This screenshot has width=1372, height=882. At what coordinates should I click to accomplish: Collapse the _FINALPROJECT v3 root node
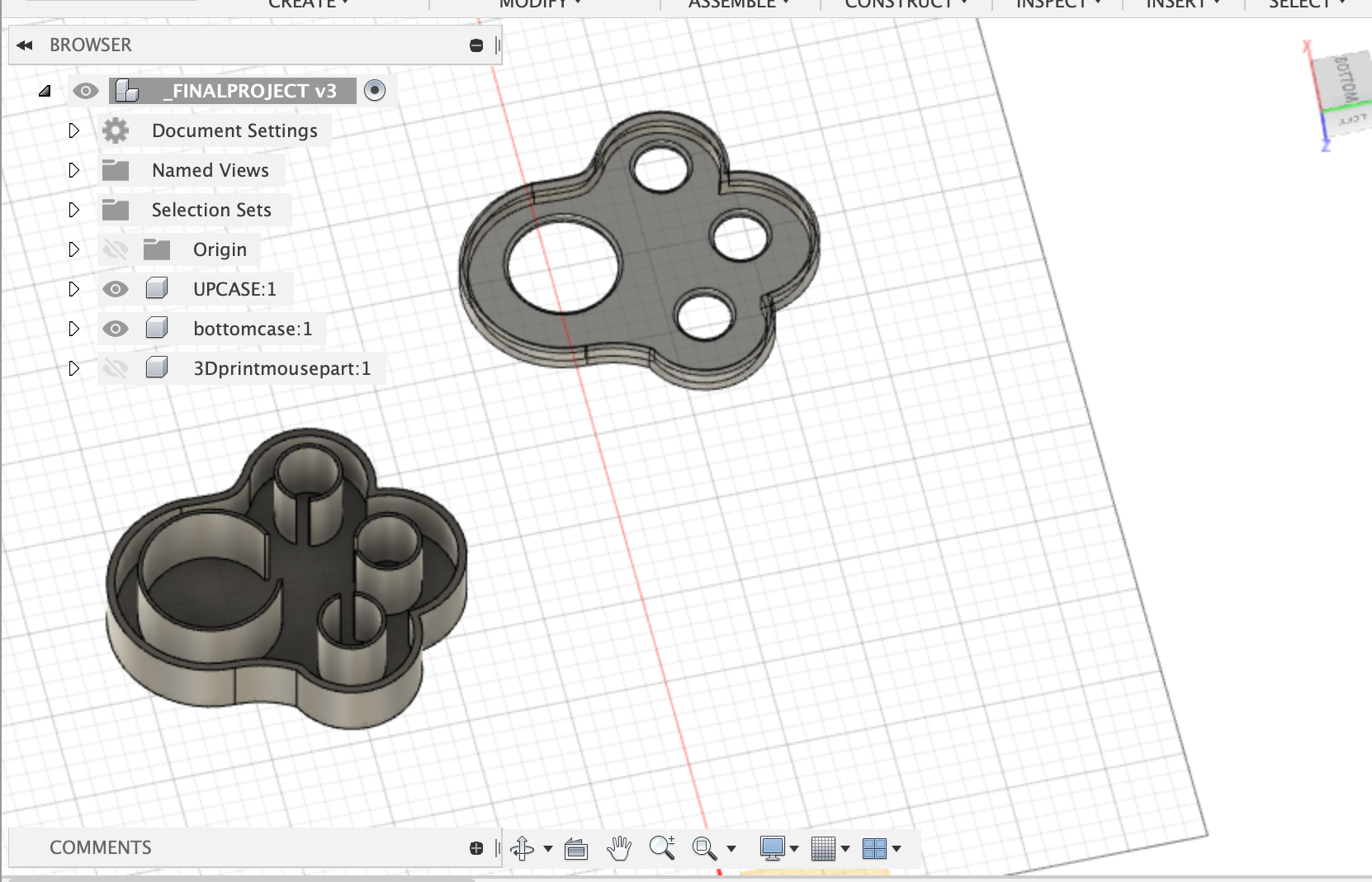click(x=45, y=91)
